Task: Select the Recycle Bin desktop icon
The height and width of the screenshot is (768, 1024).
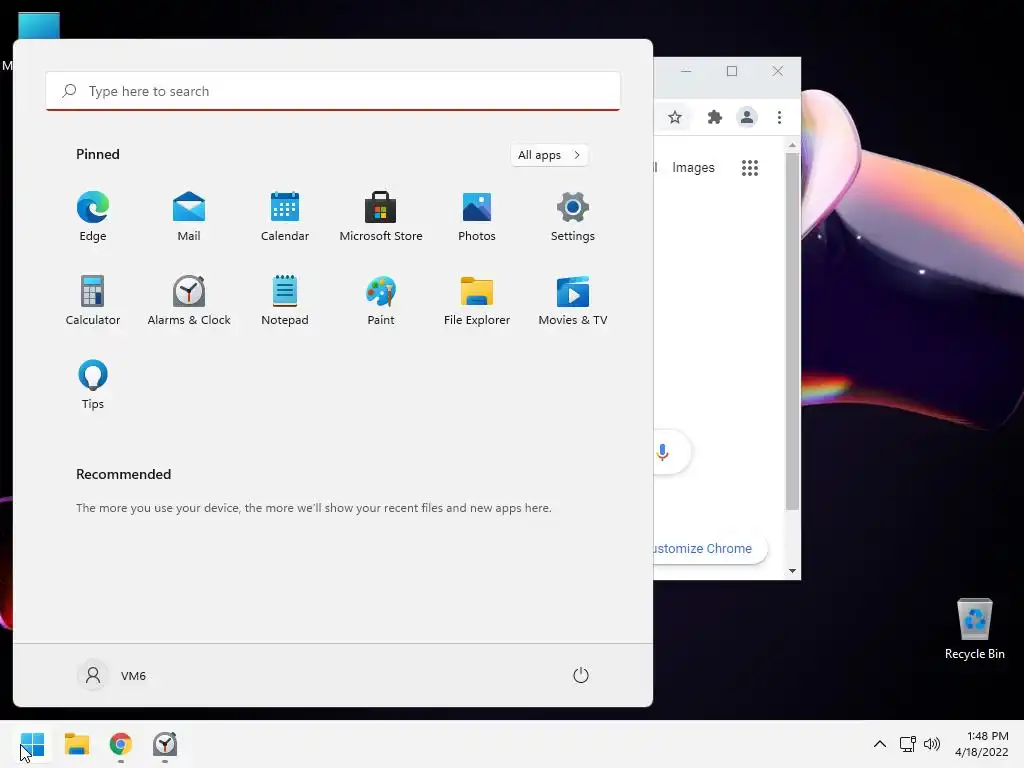Action: tap(974, 629)
